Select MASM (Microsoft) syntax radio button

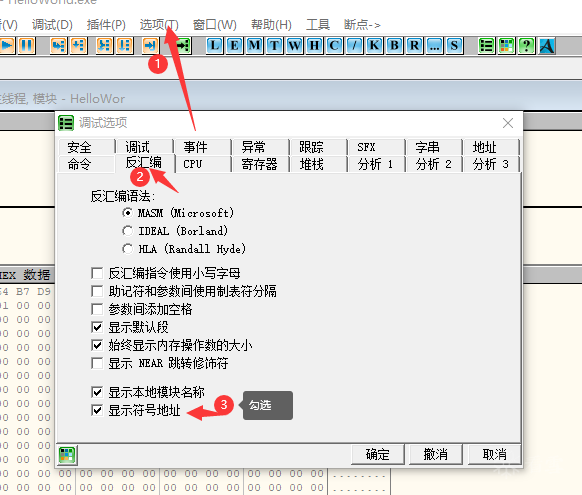(x=127, y=213)
